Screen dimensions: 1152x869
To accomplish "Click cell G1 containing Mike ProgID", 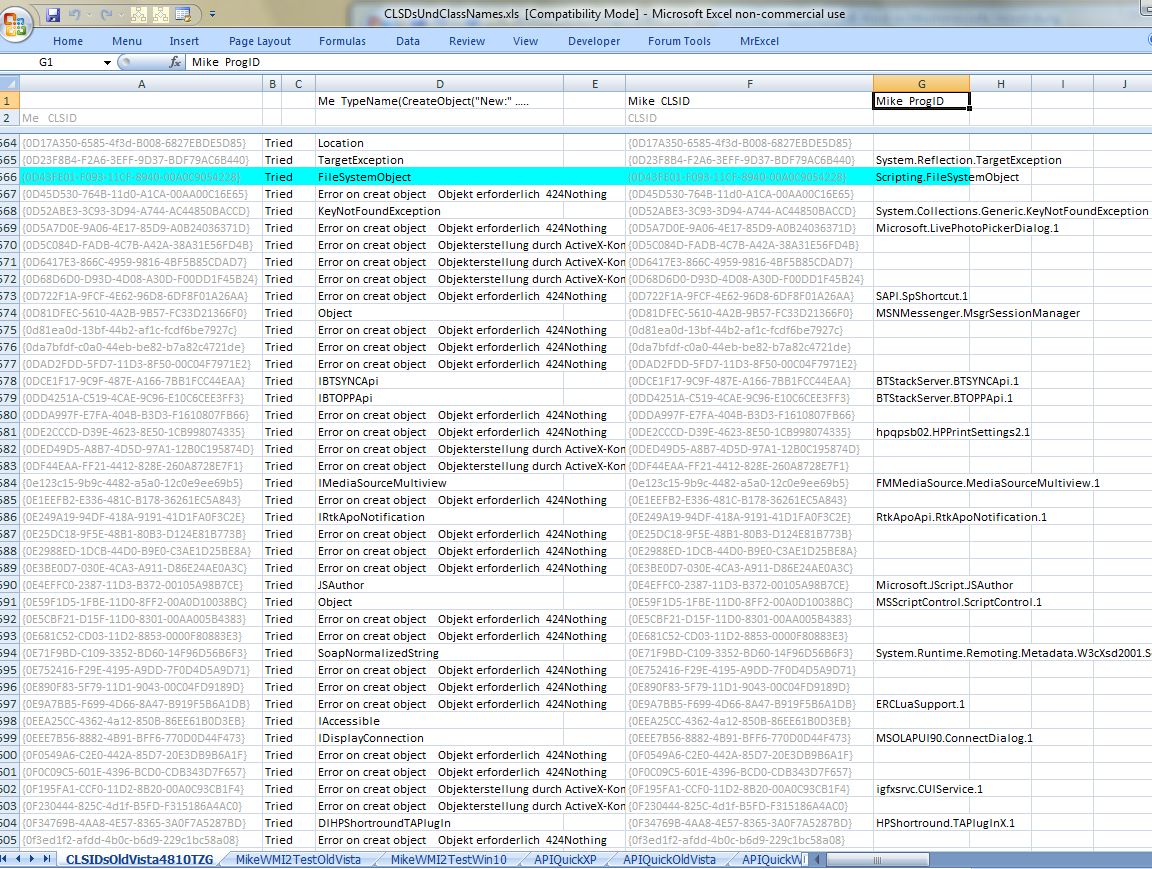I will pos(921,101).
